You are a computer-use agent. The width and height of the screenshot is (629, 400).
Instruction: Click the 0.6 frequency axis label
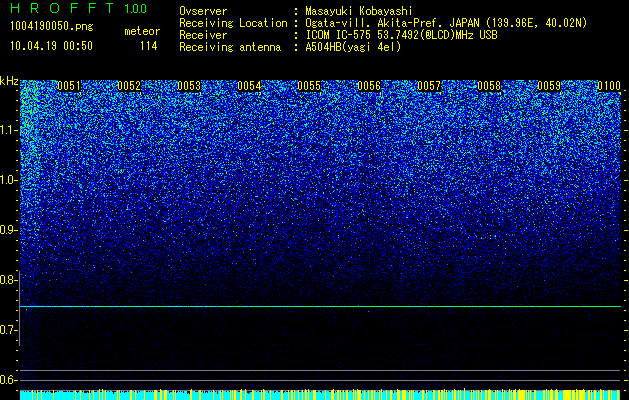click(x=9, y=380)
